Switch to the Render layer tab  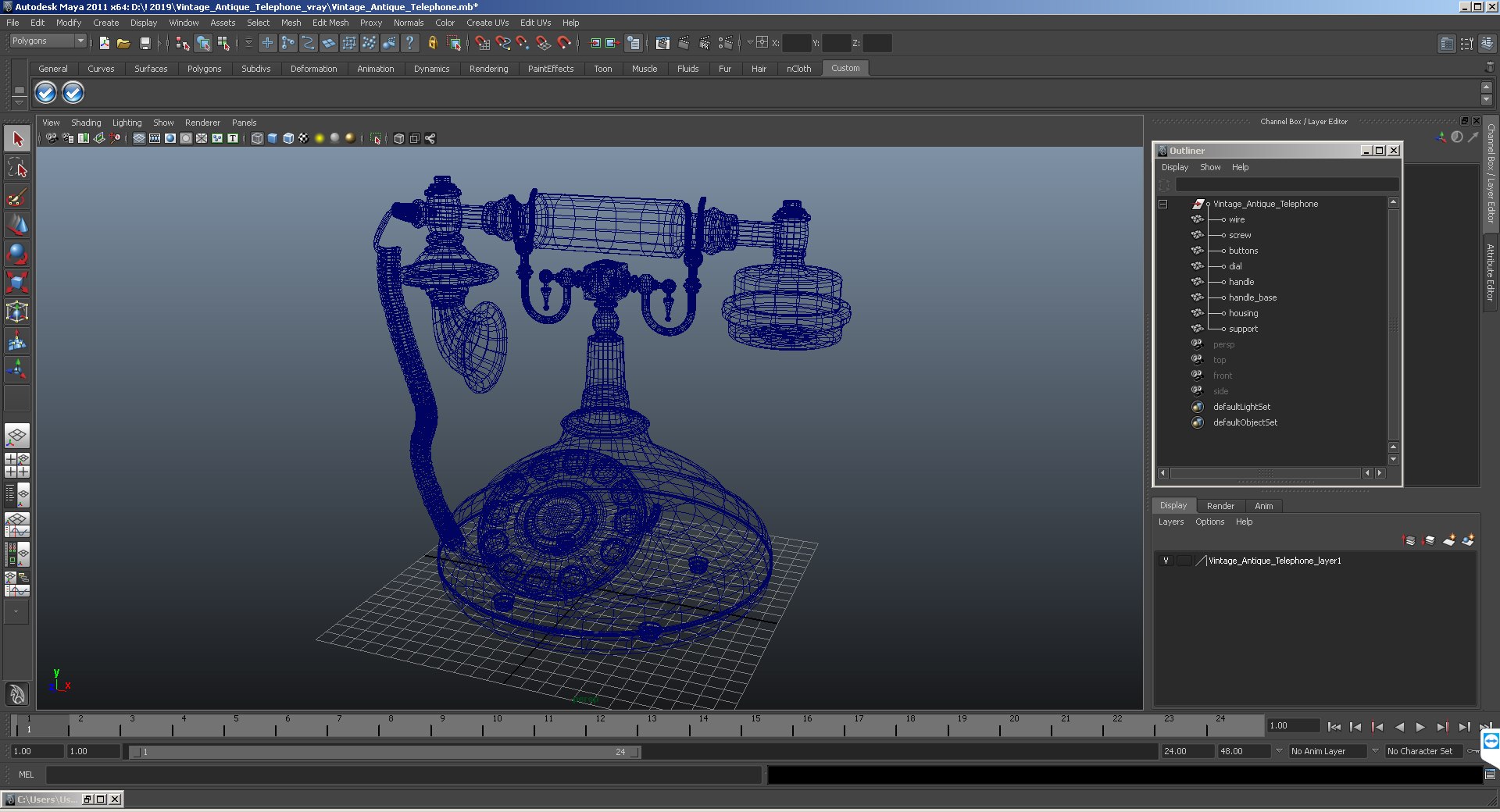coord(1220,506)
